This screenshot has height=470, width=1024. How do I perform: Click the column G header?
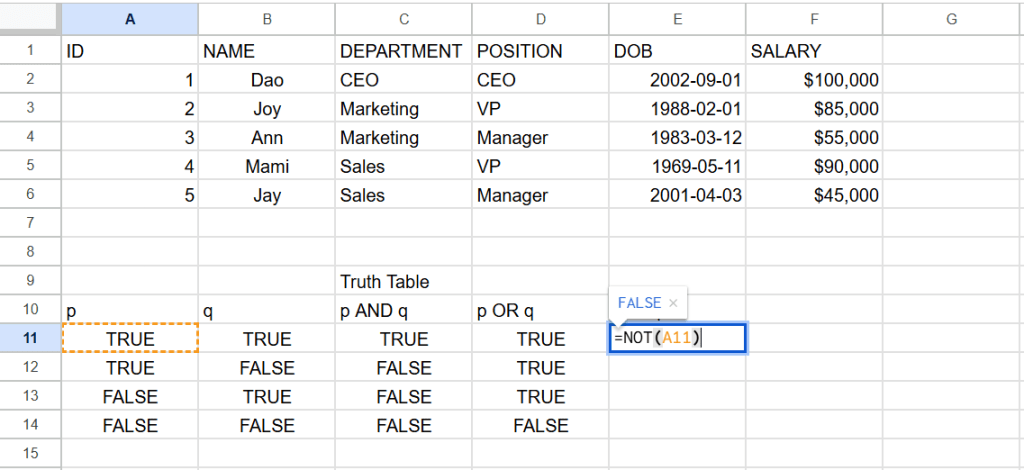tap(951, 18)
